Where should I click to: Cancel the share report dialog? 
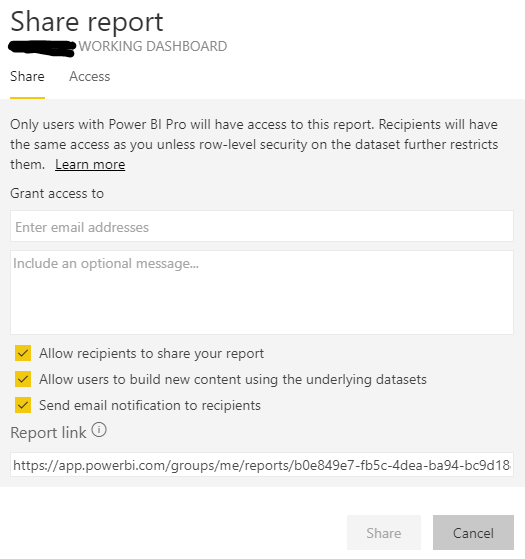coord(473,533)
